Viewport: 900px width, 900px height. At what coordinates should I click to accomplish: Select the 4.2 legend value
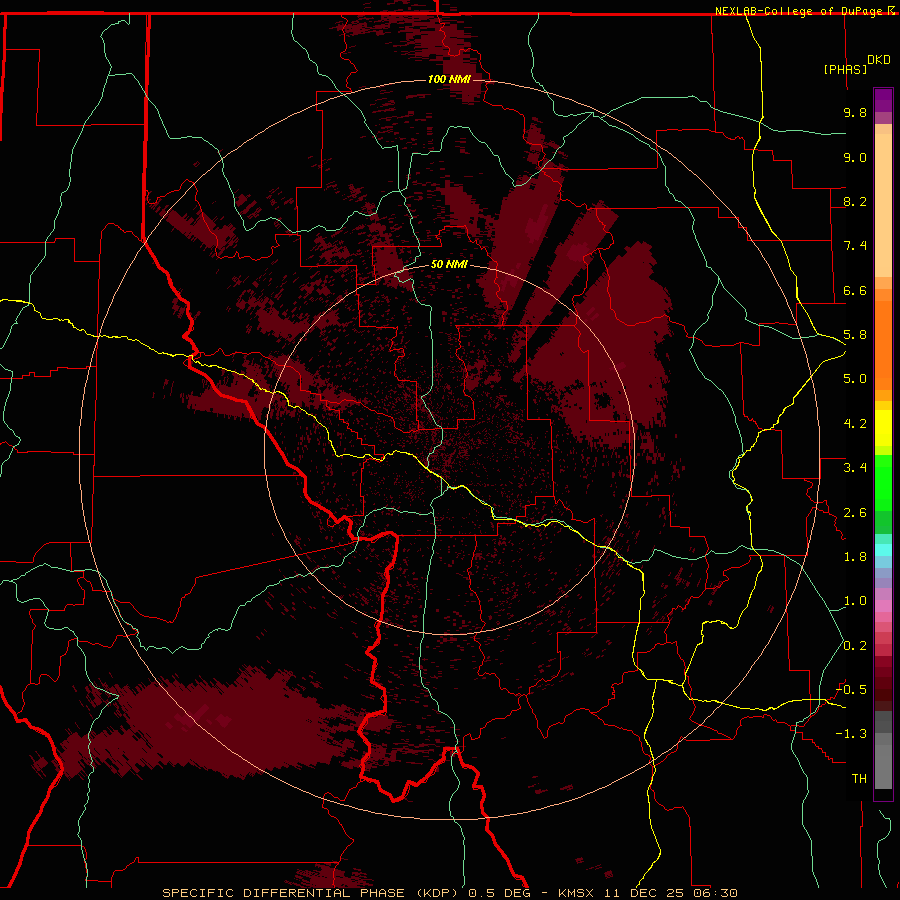click(x=855, y=424)
